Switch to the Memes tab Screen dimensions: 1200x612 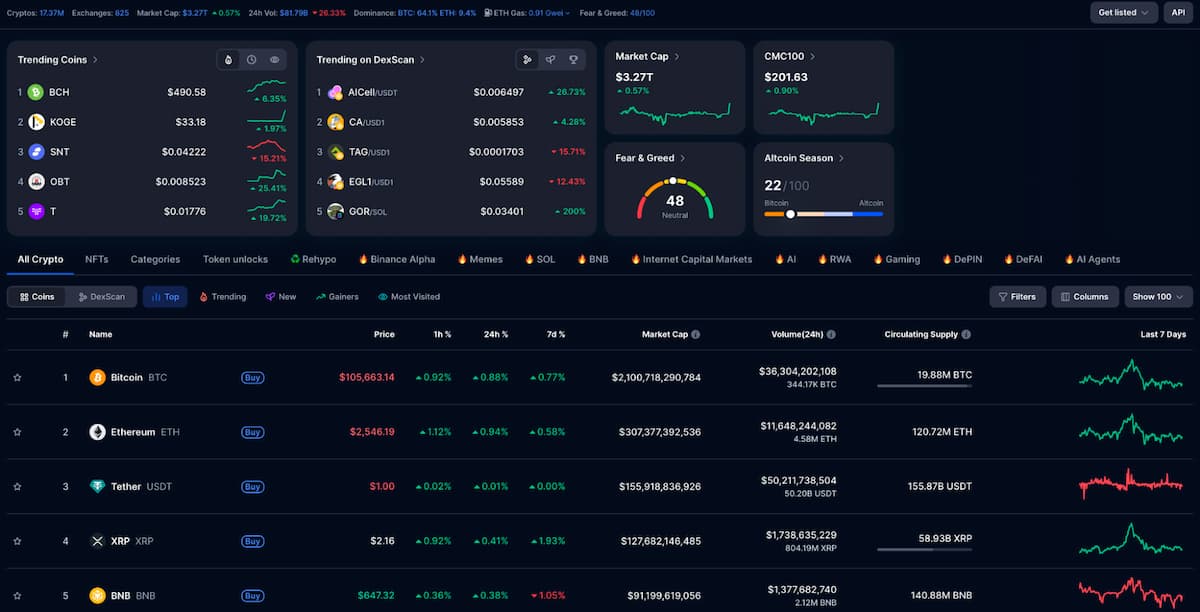(x=480, y=259)
